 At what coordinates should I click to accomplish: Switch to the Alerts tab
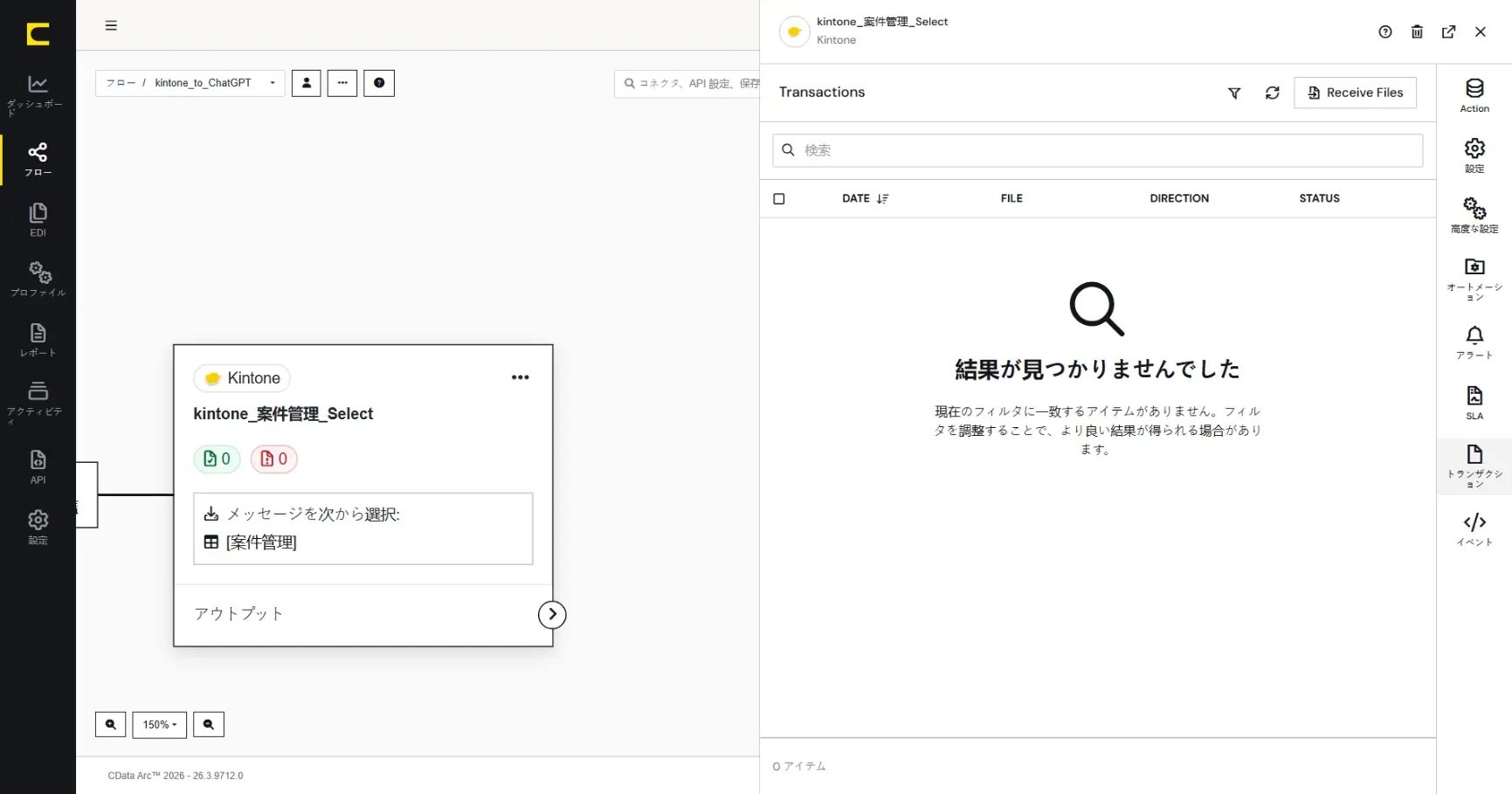tap(1474, 342)
